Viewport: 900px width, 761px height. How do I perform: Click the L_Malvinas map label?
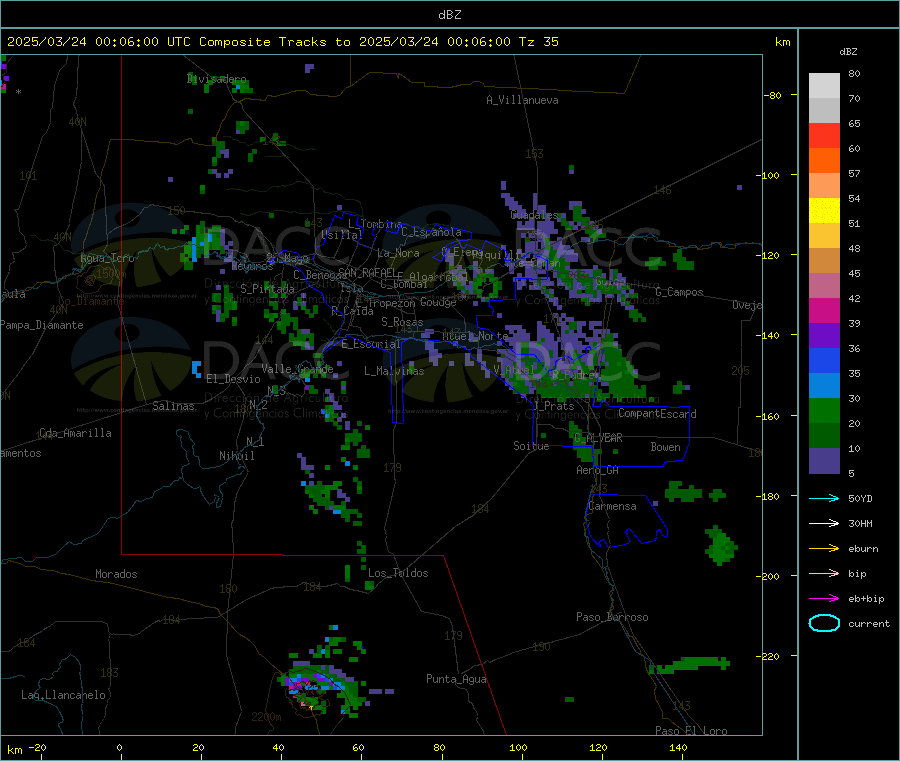point(394,371)
